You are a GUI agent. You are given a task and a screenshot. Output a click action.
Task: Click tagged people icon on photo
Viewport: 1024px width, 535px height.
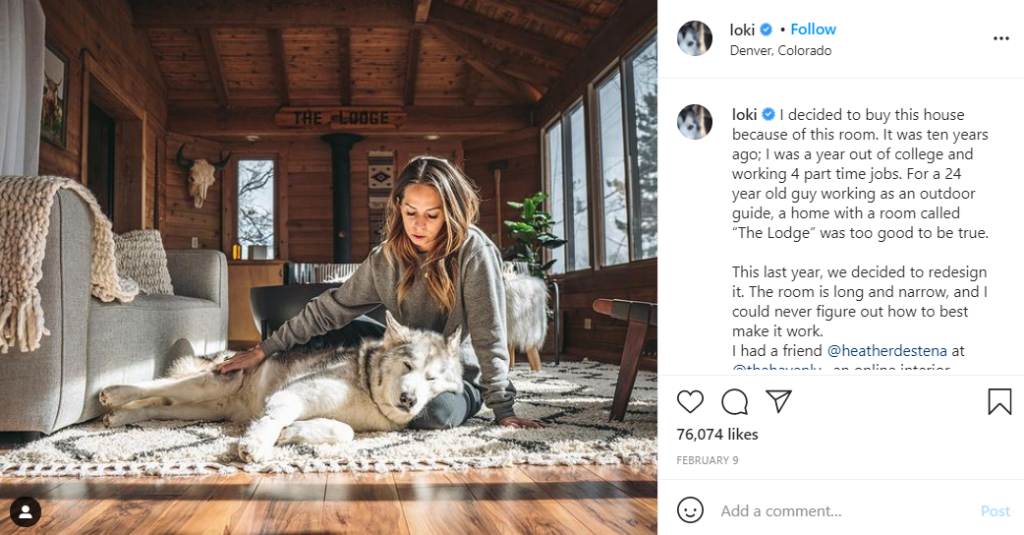pyautogui.click(x=25, y=511)
